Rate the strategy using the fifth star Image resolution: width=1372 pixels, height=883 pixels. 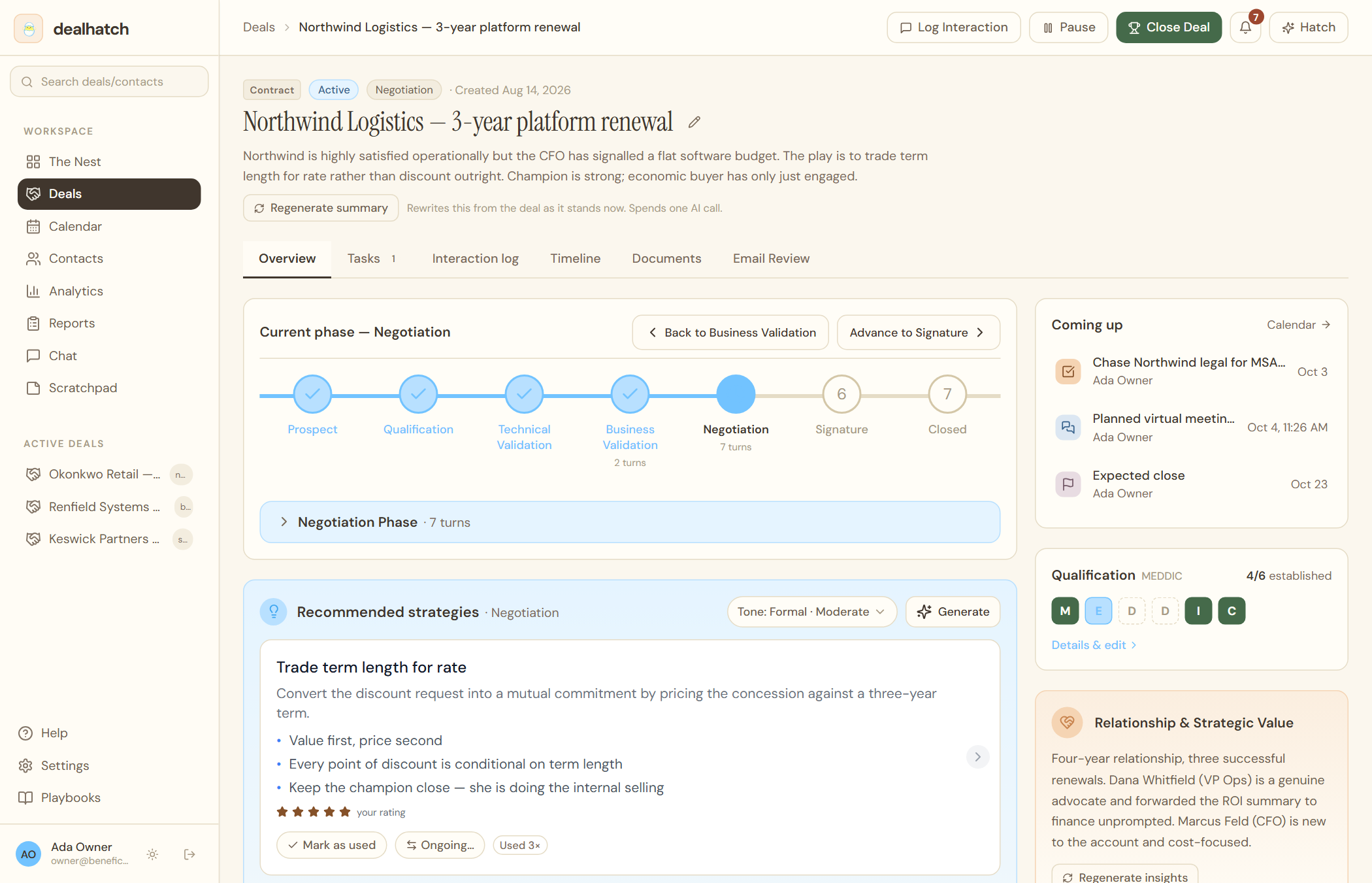(x=345, y=812)
